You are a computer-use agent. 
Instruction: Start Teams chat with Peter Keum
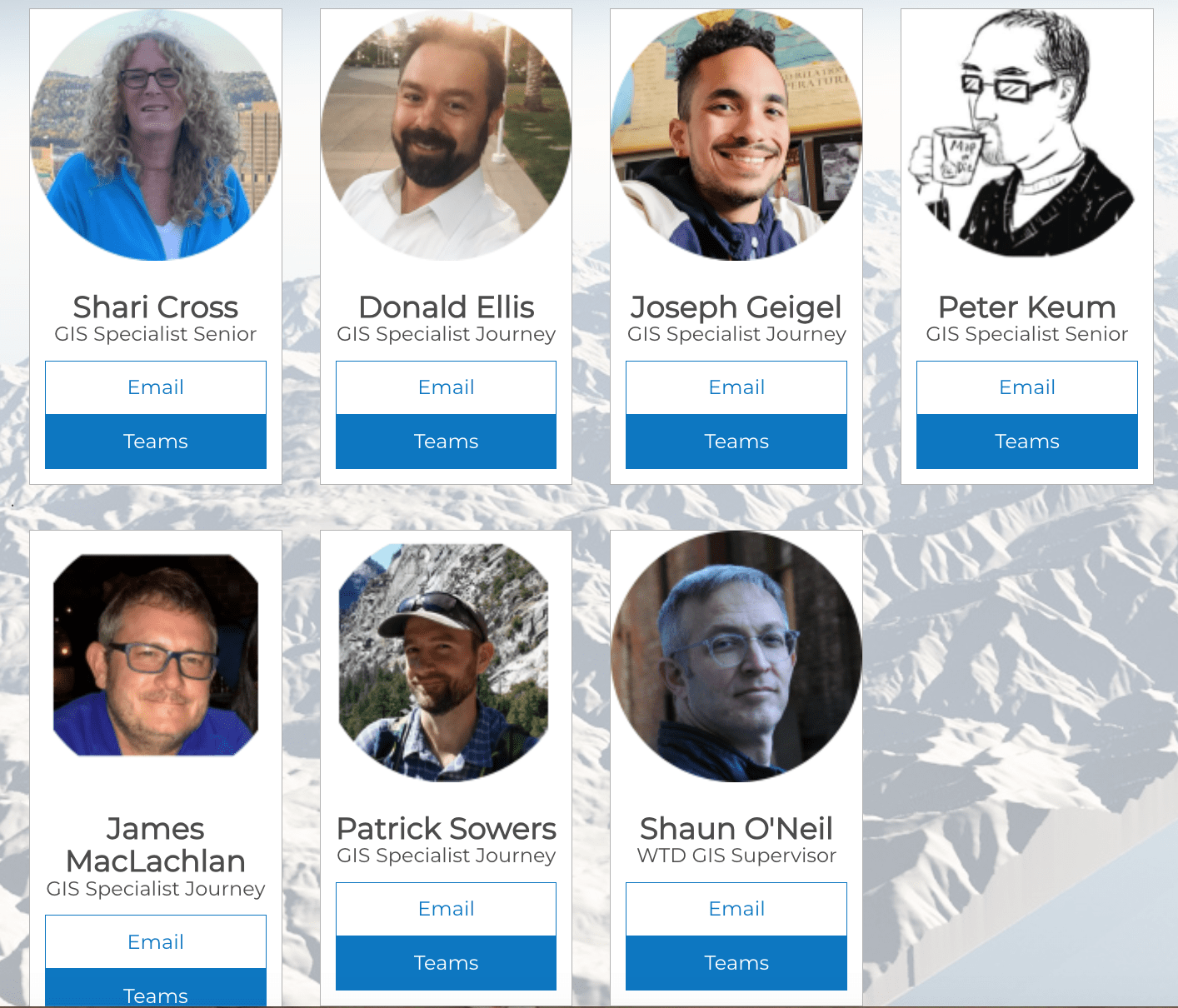point(1027,442)
